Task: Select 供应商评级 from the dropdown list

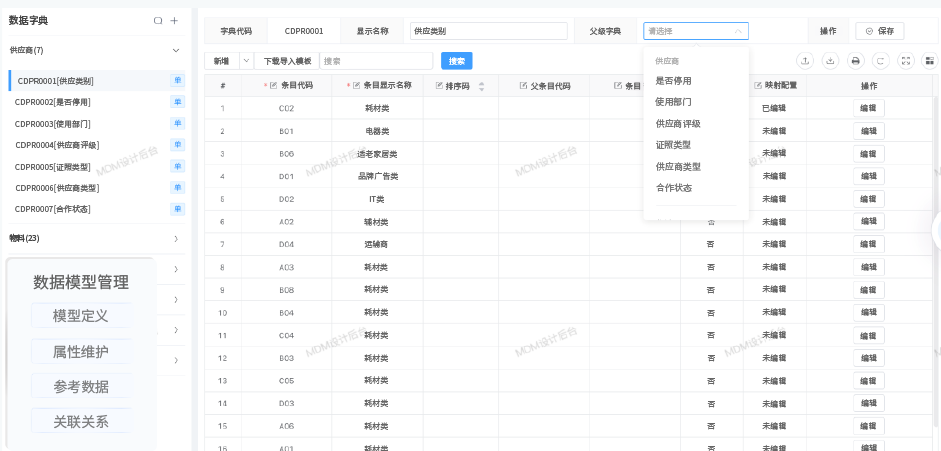Action: pos(677,123)
